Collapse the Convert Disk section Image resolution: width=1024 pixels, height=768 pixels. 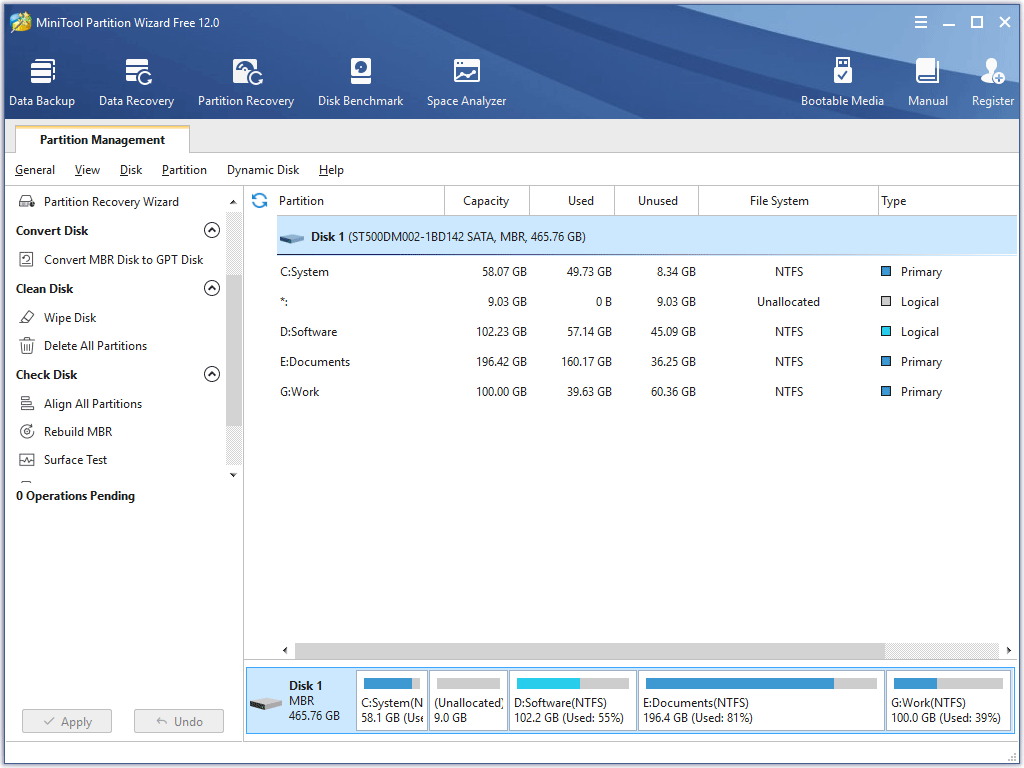tap(212, 230)
